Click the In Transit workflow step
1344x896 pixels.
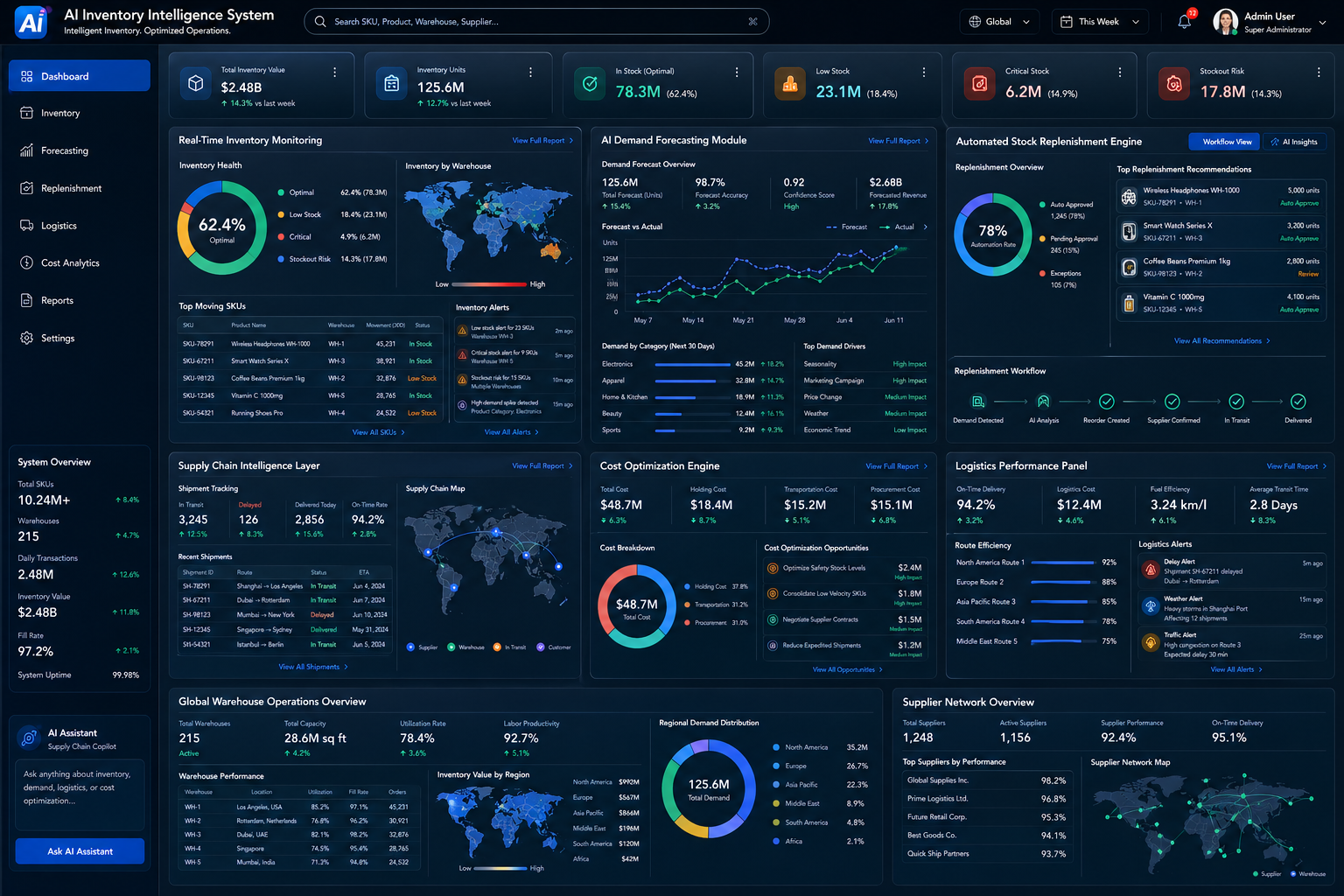point(1236,402)
